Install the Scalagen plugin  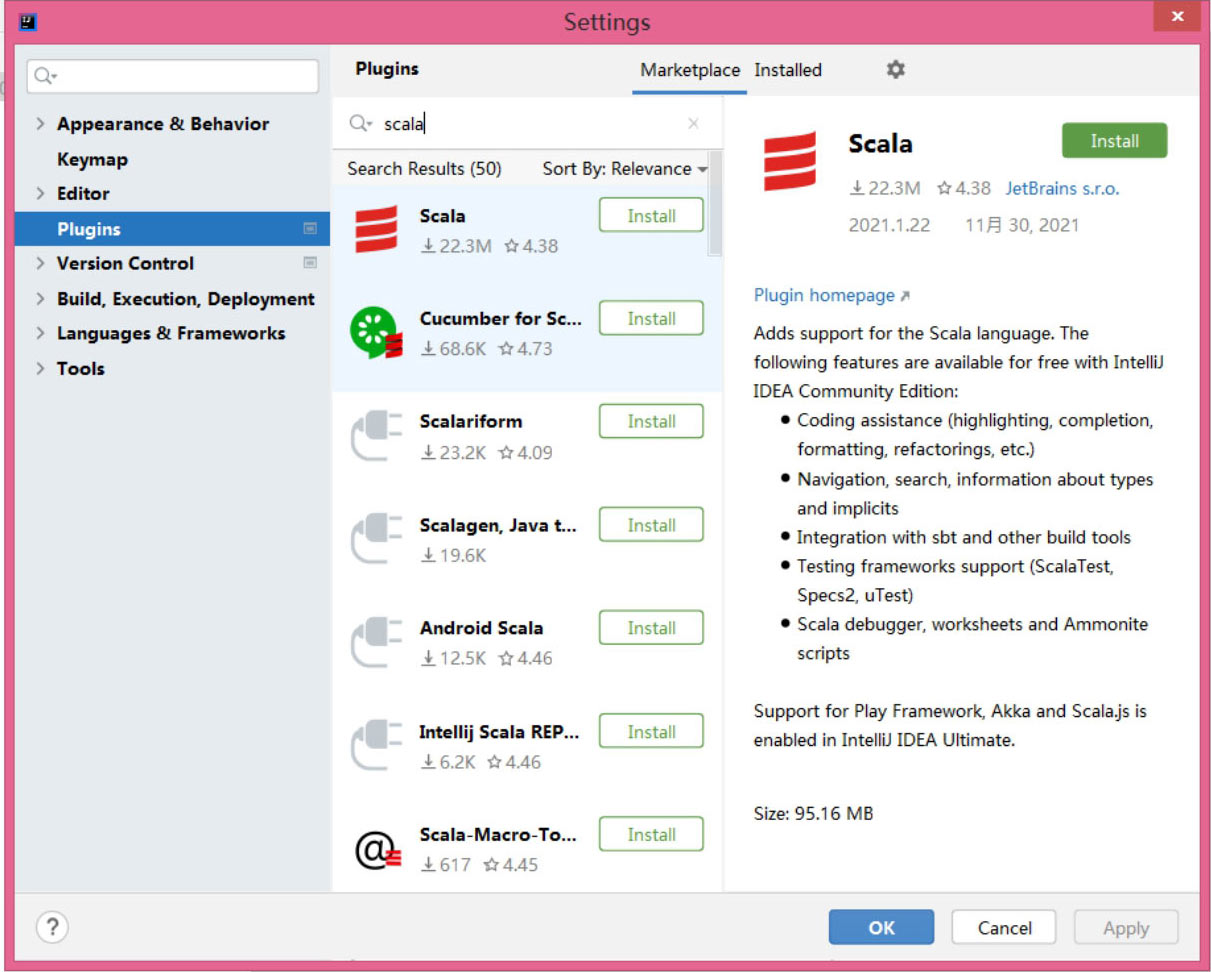coord(651,525)
